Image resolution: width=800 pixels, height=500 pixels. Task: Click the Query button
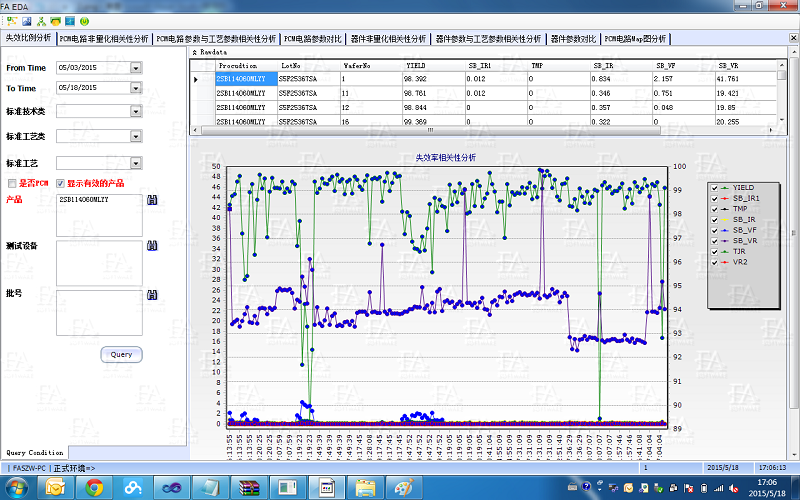(121, 354)
